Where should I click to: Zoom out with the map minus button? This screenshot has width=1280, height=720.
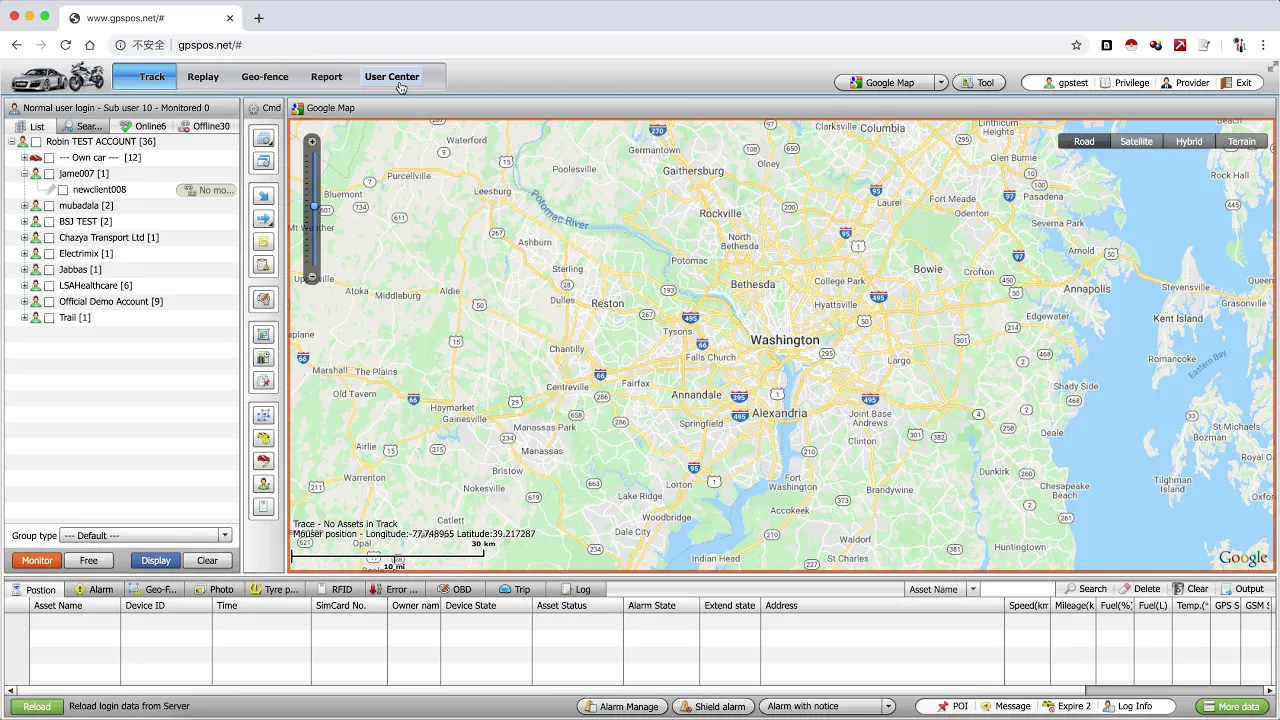point(312,277)
